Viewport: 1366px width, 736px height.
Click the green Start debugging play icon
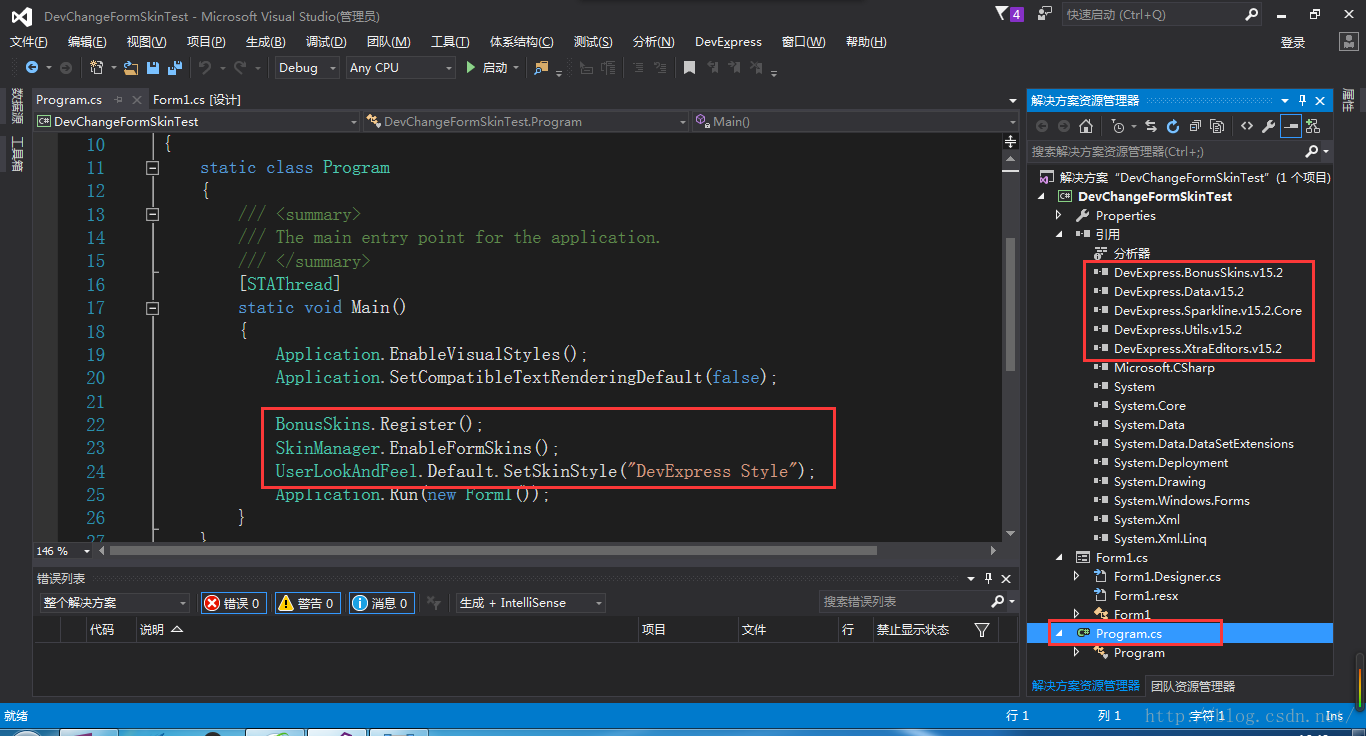click(x=472, y=67)
